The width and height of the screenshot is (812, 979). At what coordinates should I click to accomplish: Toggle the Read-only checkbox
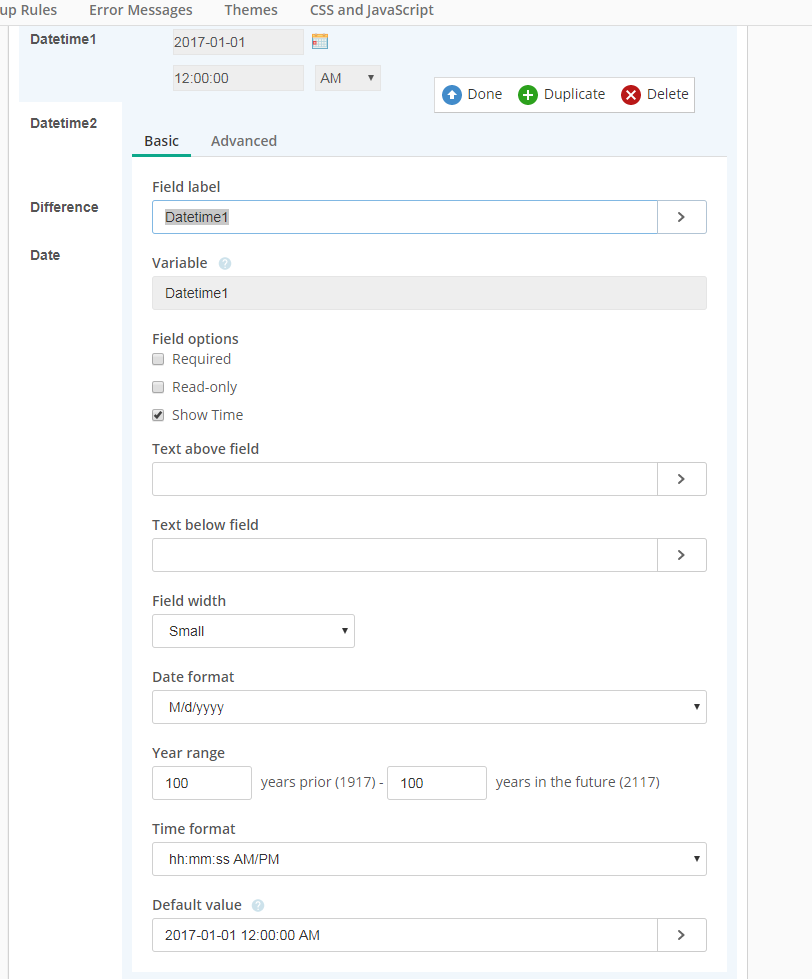pyautogui.click(x=159, y=387)
